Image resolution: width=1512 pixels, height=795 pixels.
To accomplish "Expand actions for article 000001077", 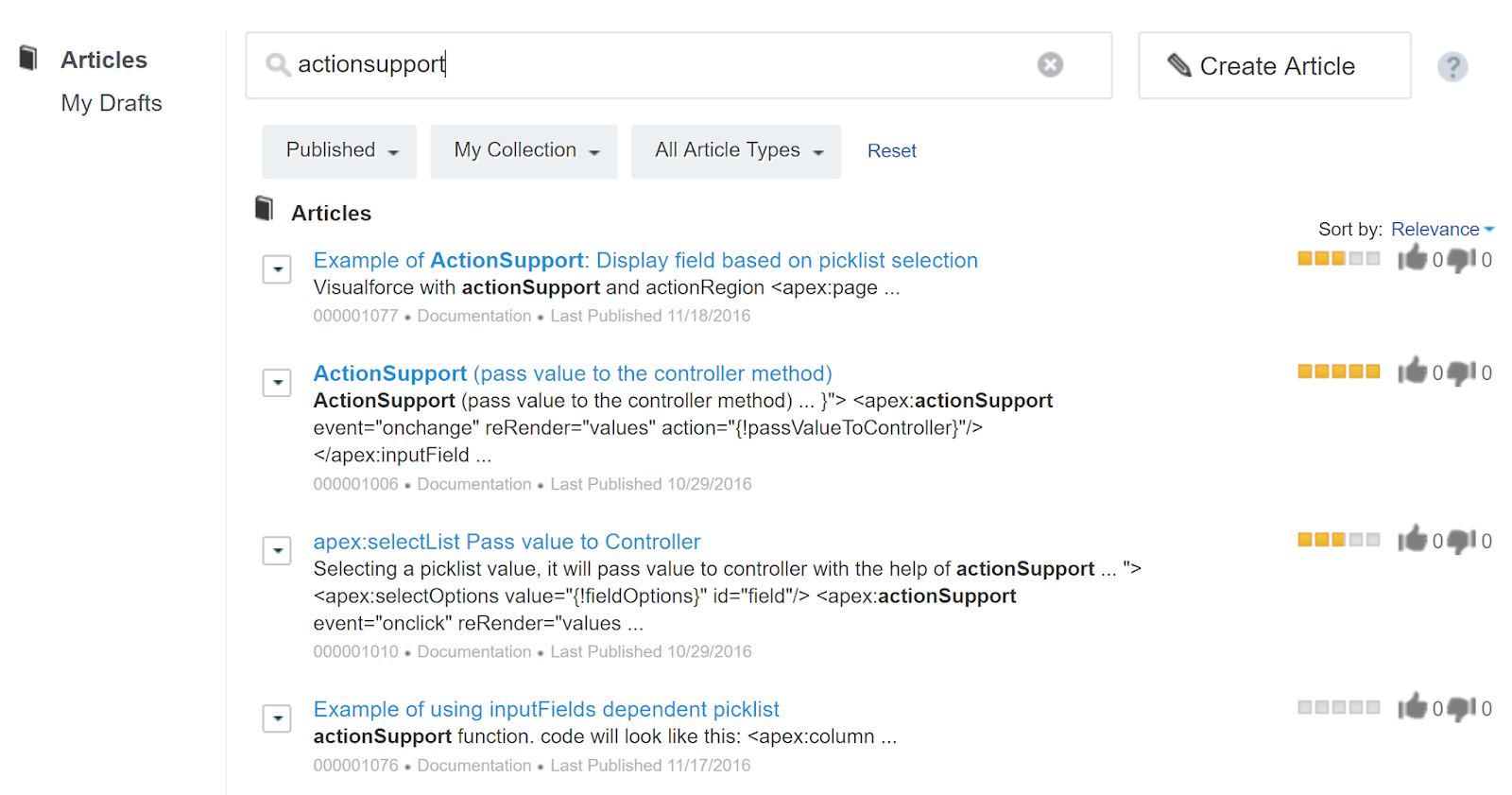I will click(277, 269).
